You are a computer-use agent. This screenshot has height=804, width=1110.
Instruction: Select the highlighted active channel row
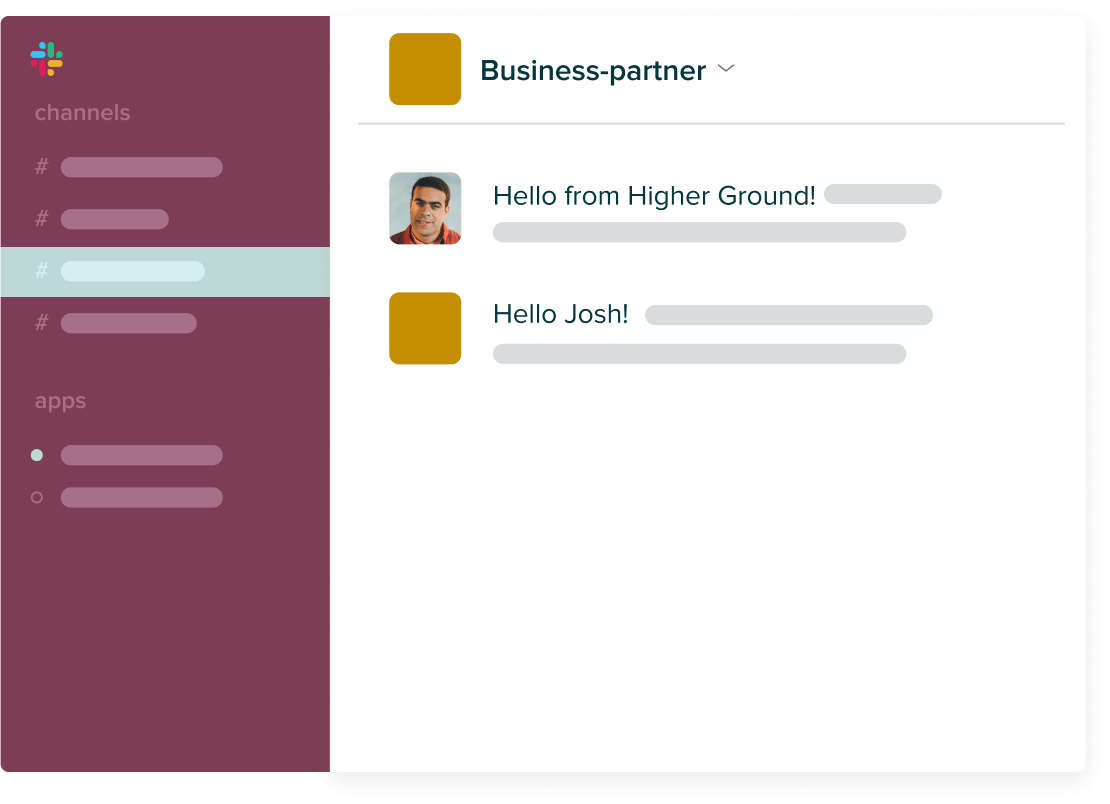click(x=165, y=272)
